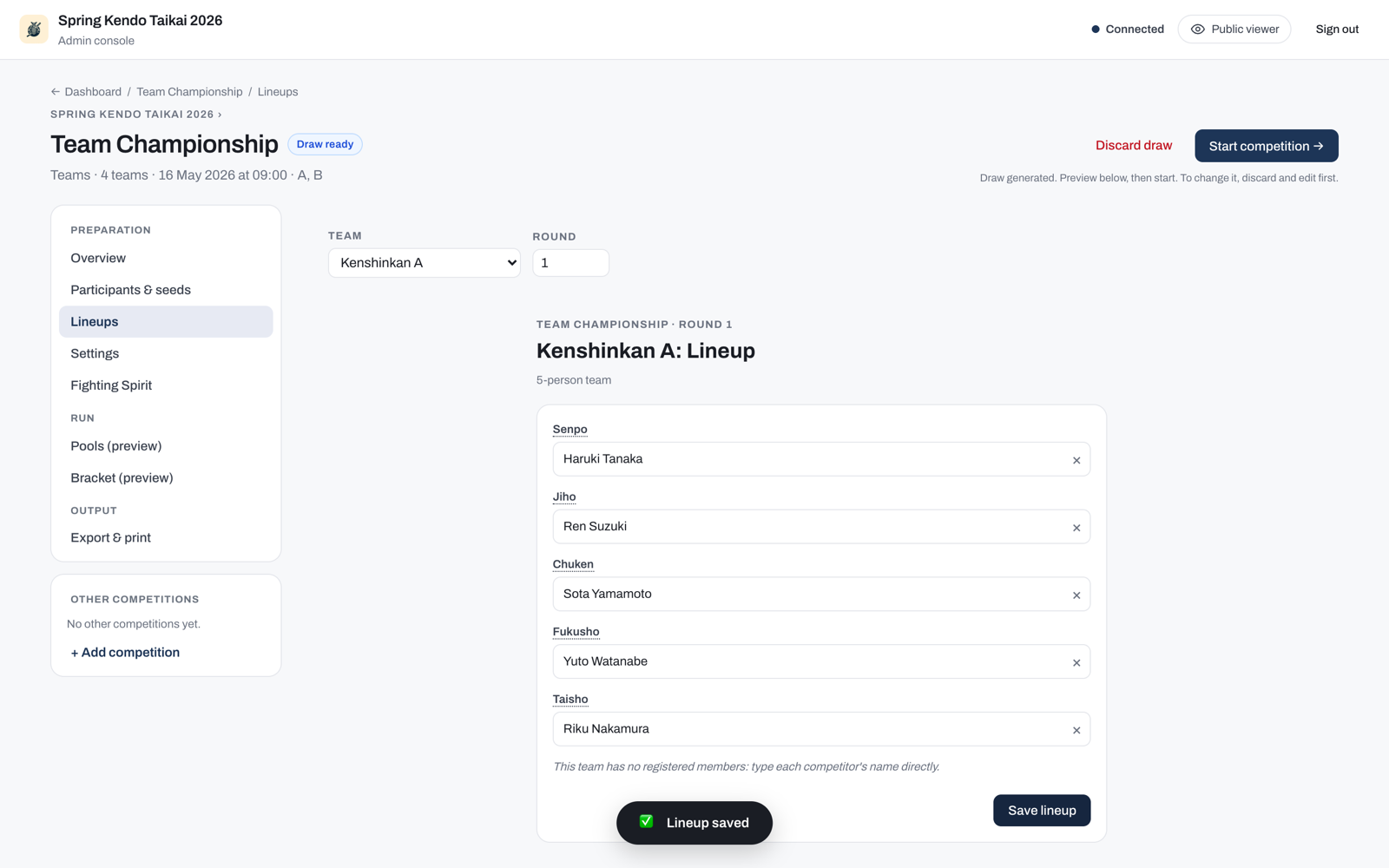
Task: Focus the Round number field
Action: 570,263
